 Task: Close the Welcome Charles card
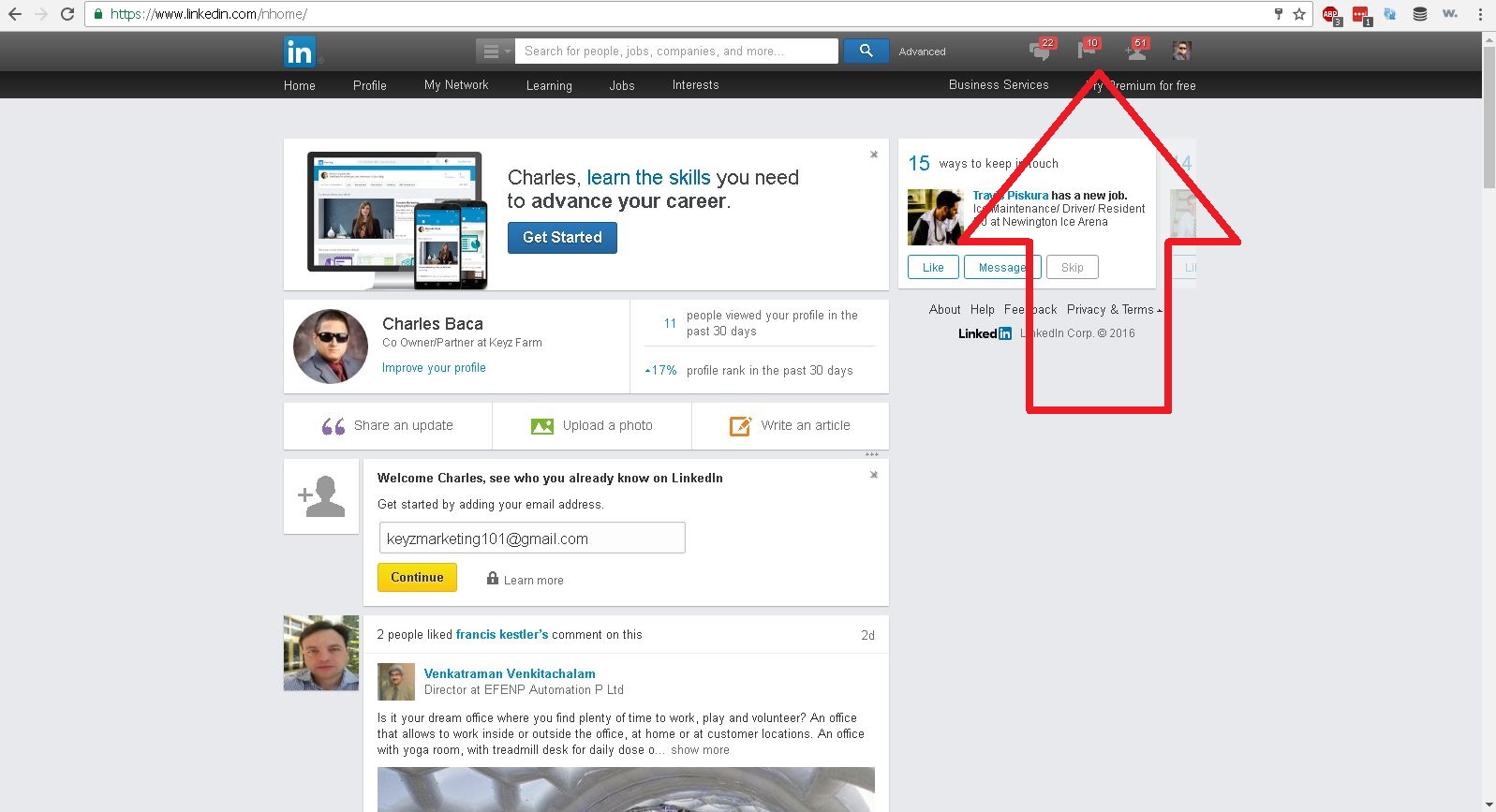pos(874,475)
